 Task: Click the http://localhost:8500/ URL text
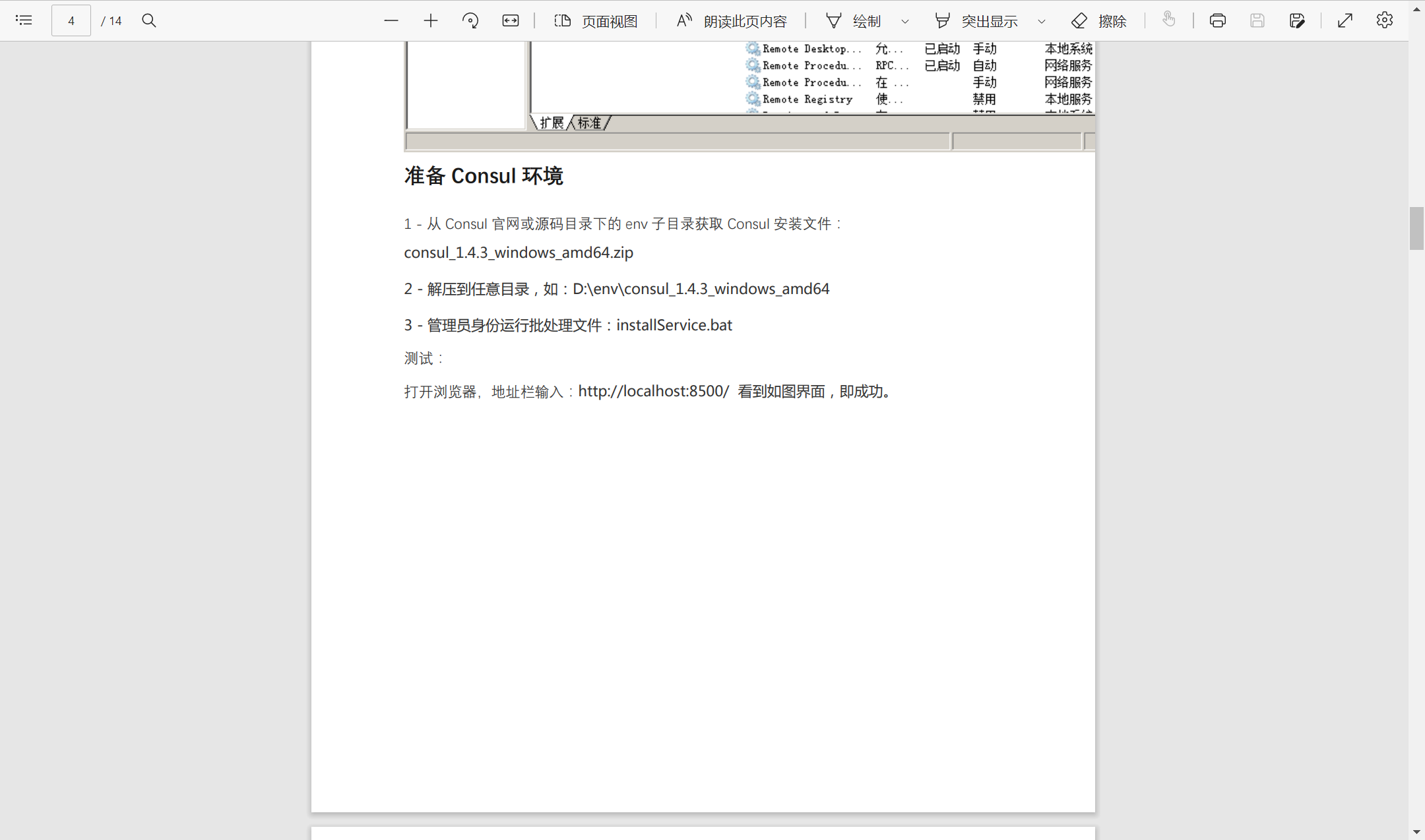pos(654,391)
